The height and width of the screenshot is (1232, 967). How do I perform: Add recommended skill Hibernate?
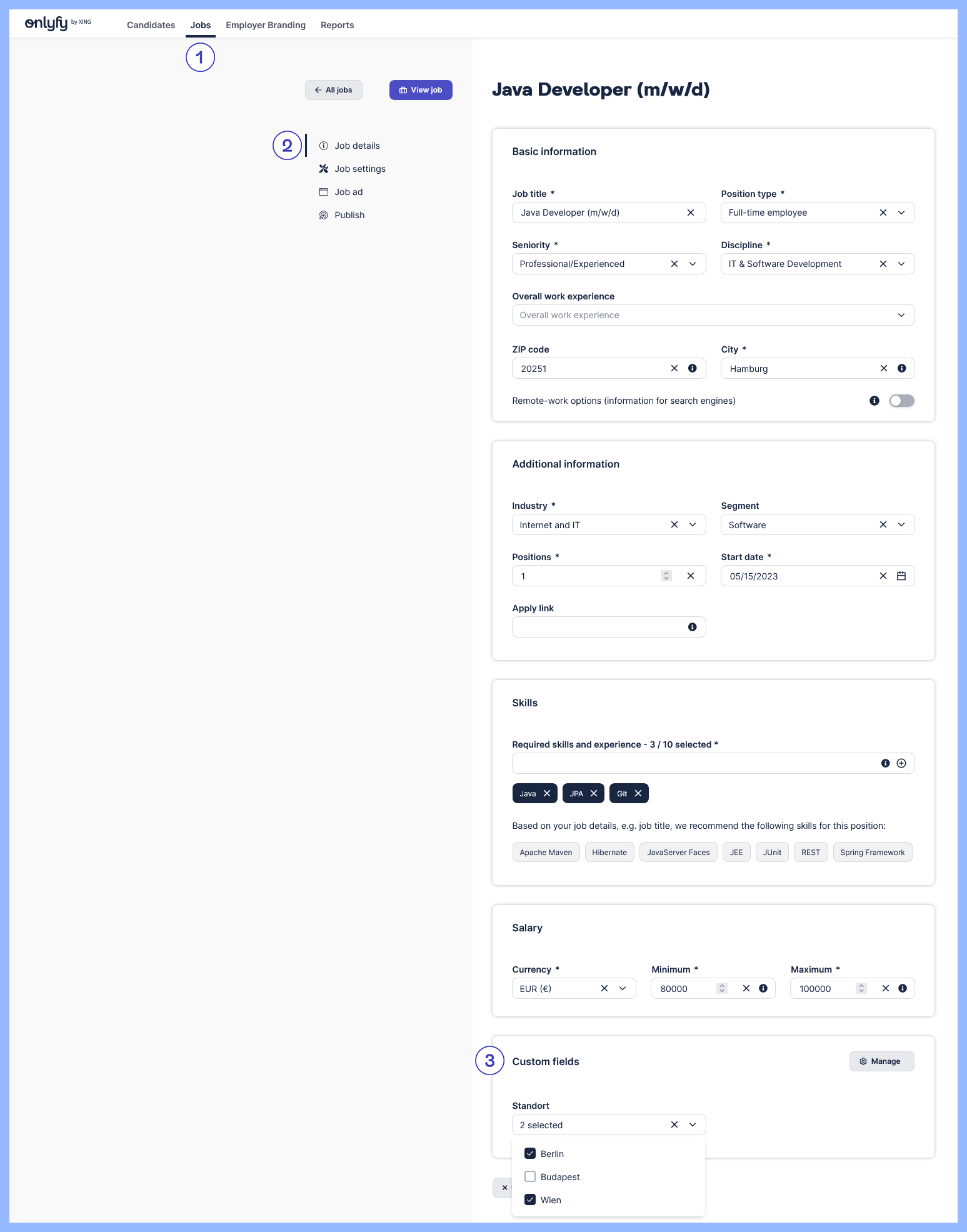[x=609, y=853]
